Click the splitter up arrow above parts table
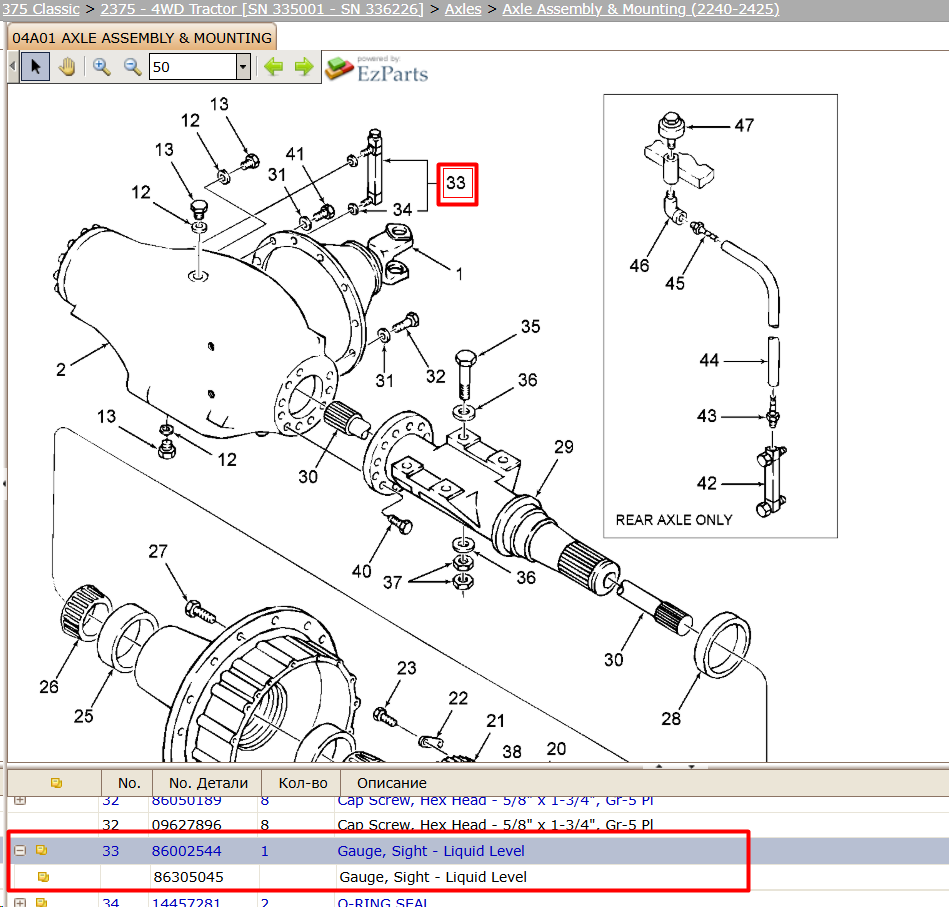This screenshot has width=949, height=907. (x=660, y=766)
